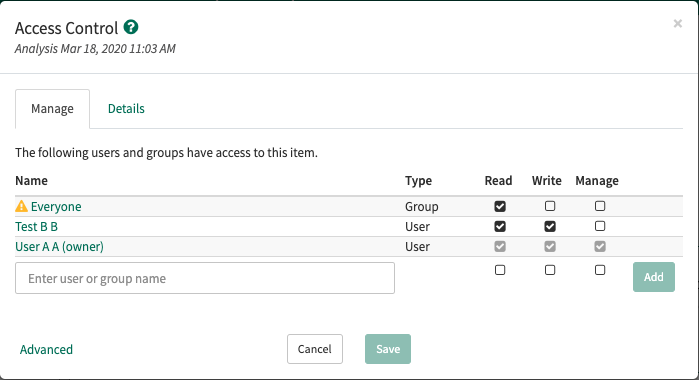The height and width of the screenshot is (380, 699).
Task: Cancel the access control changes
Action: click(x=315, y=349)
